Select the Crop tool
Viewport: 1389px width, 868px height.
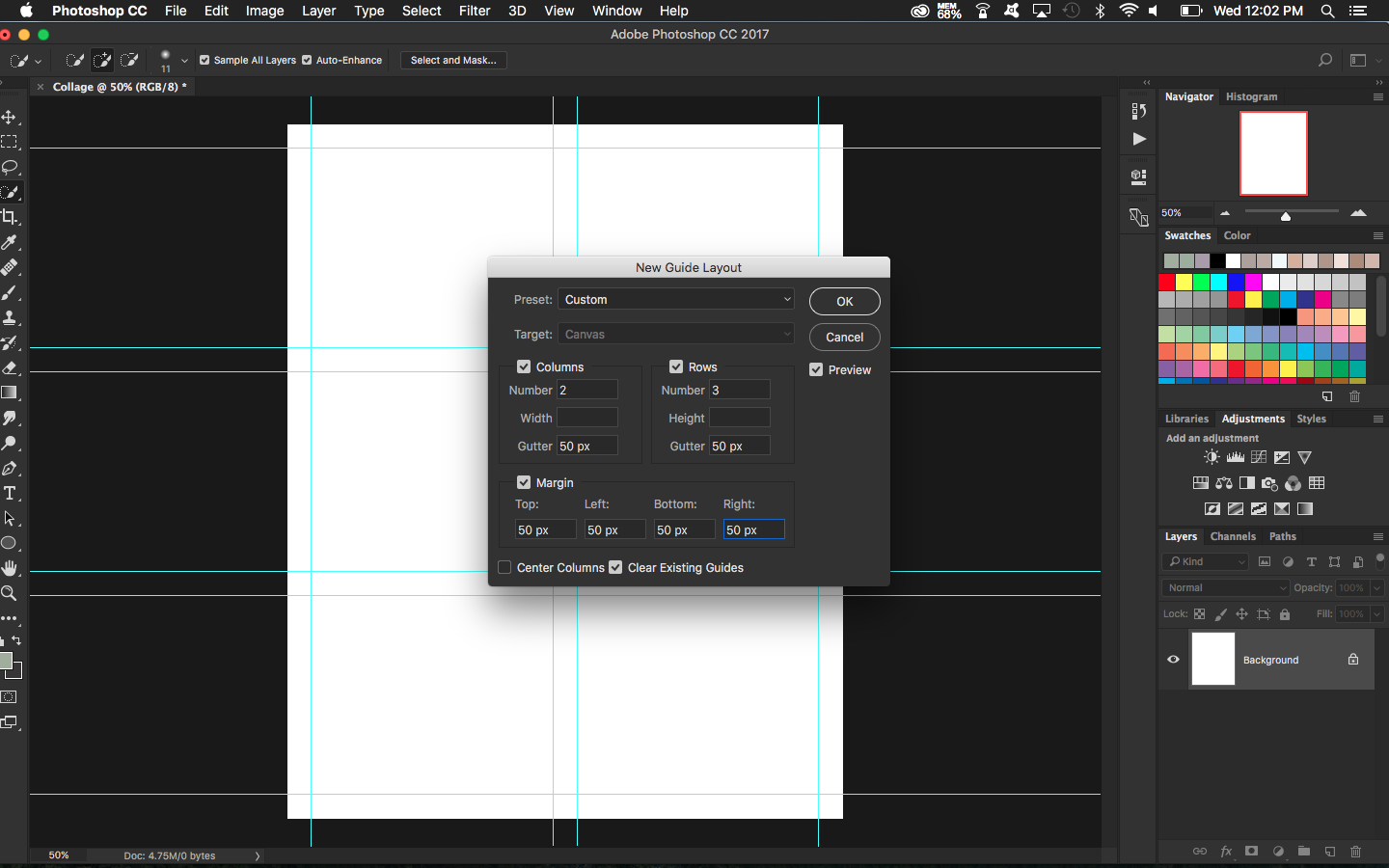pyautogui.click(x=10, y=217)
